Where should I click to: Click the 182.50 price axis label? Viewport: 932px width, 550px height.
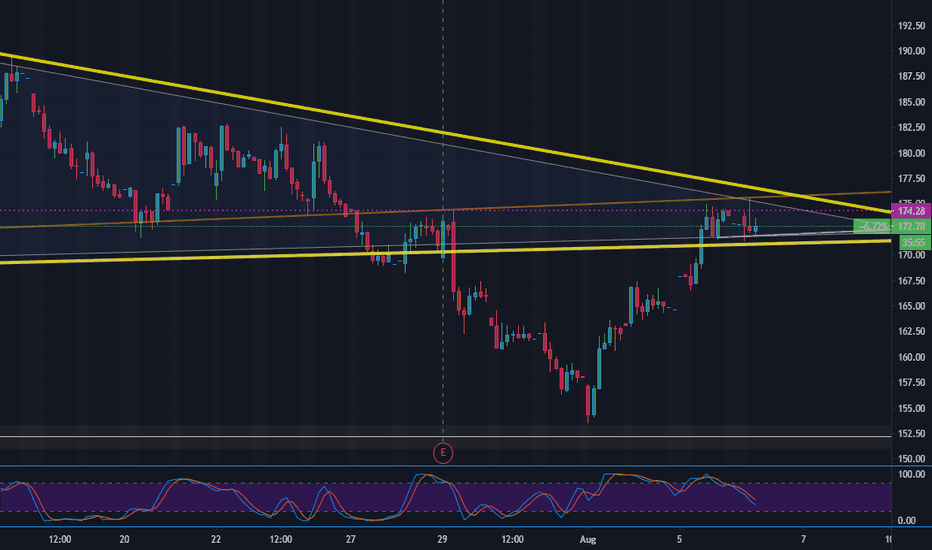coord(911,127)
